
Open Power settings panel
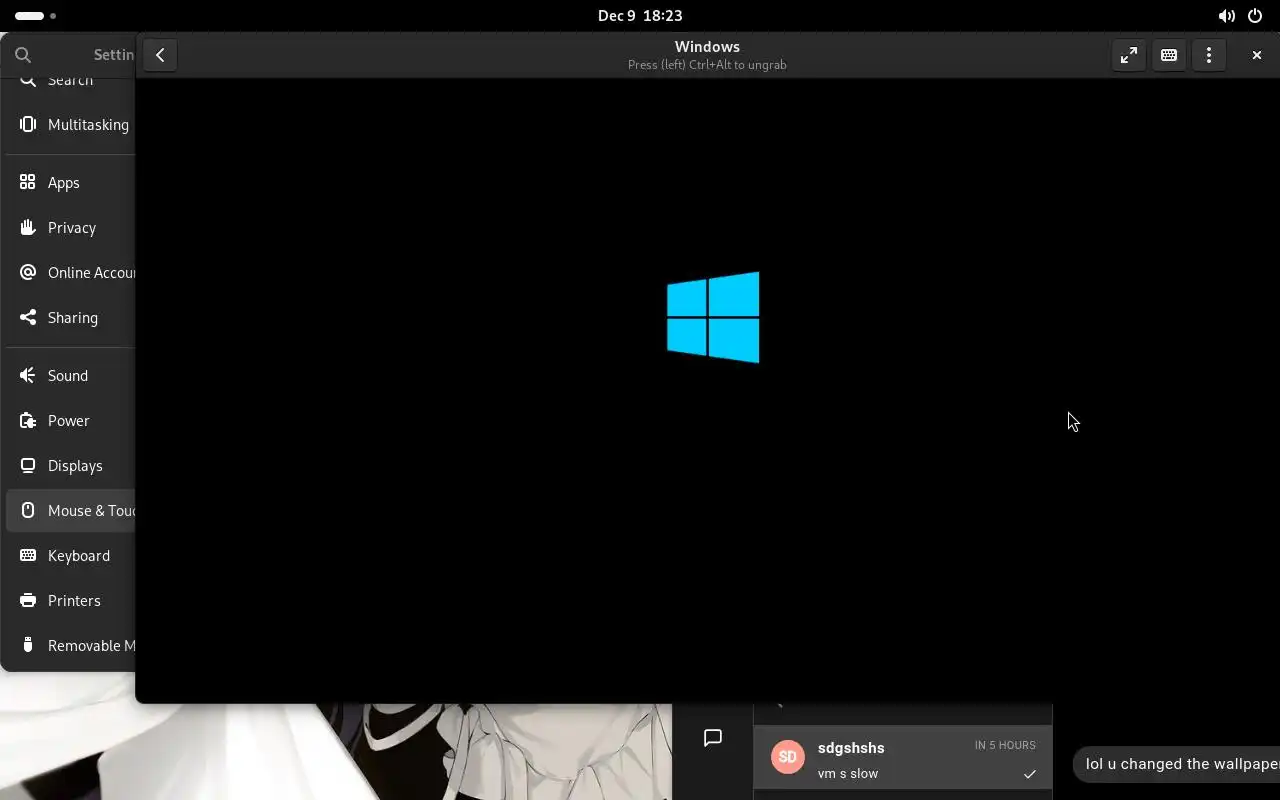click(x=70, y=421)
